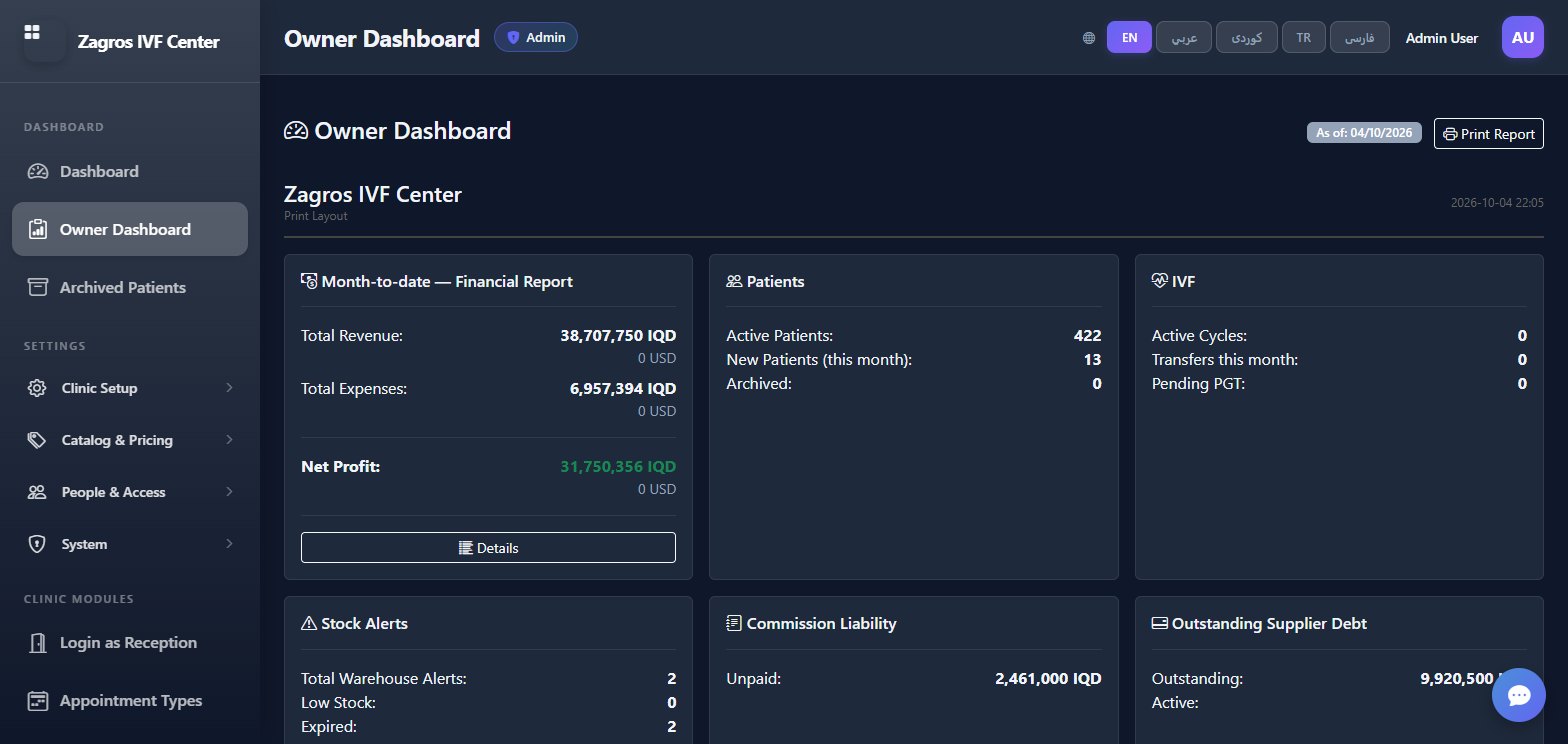Select Owner Dashboard in the sidebar

[x=130, y=229]
